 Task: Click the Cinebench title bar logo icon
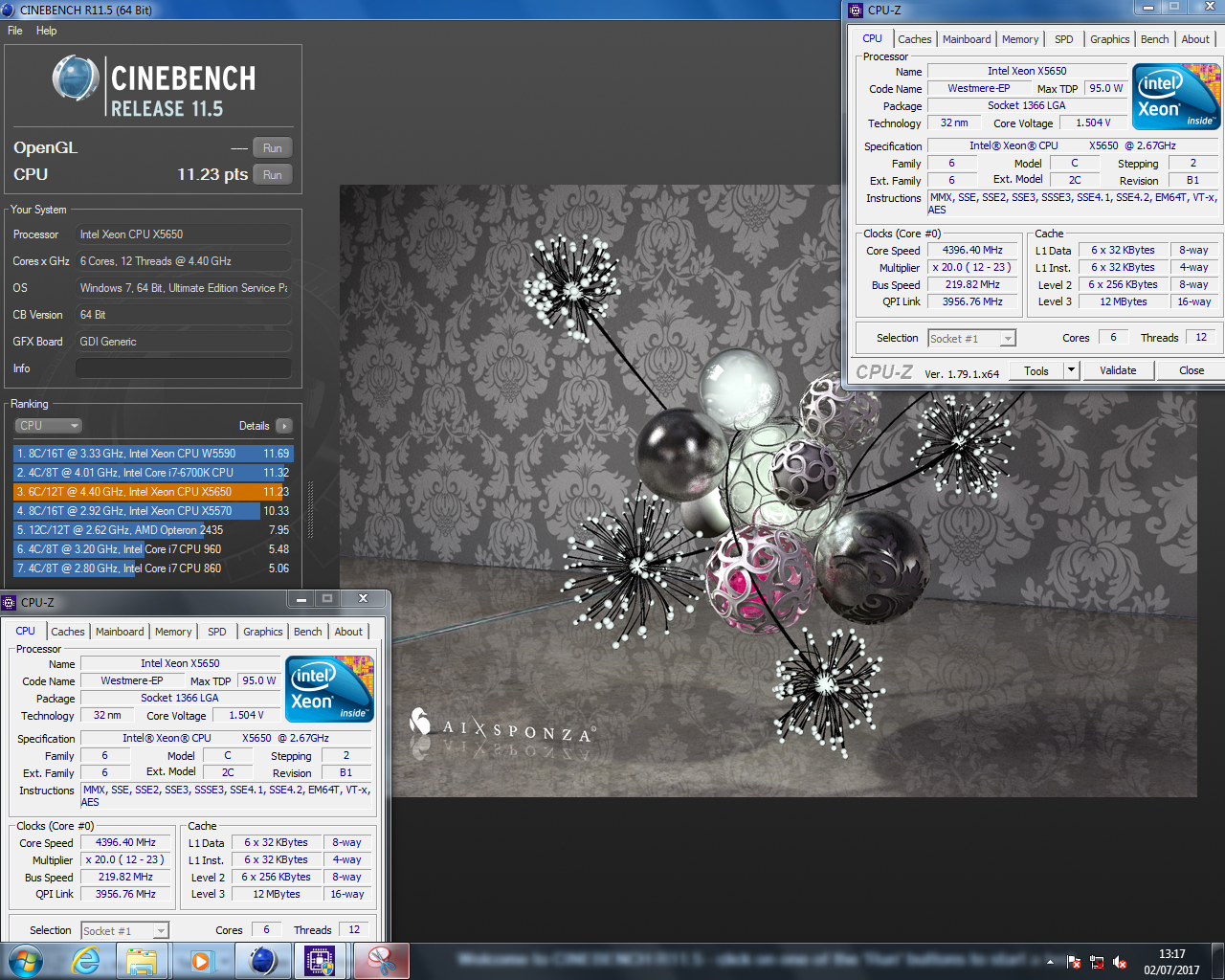pos(9,10)
